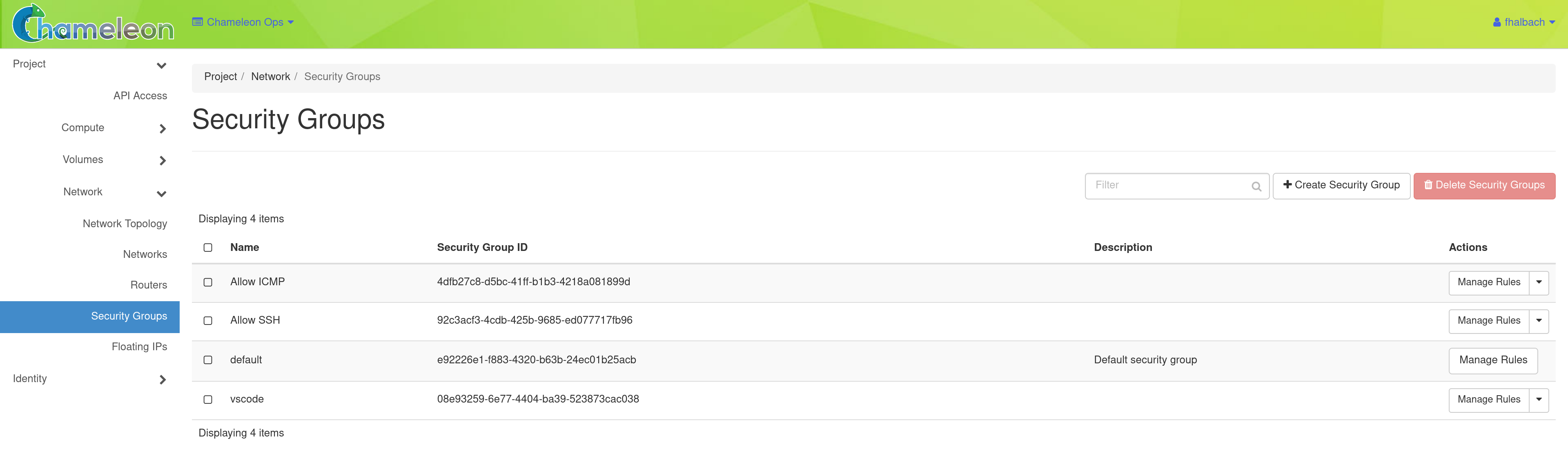Click the Allow ICMP group name
This screenshot has height=461, width=1568.
tap(258, 282)
